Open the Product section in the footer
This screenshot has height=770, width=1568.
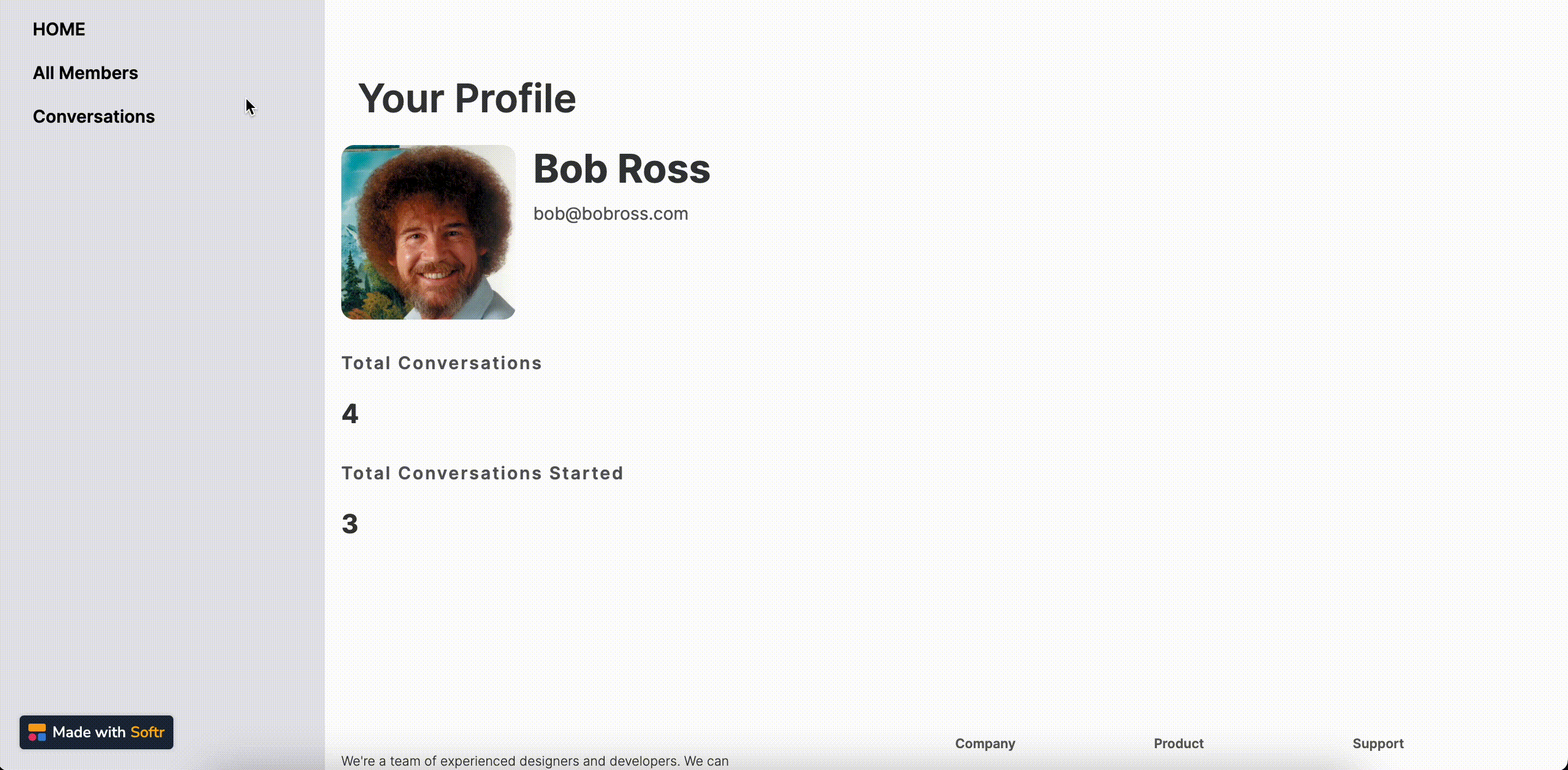pos(1178,743)
